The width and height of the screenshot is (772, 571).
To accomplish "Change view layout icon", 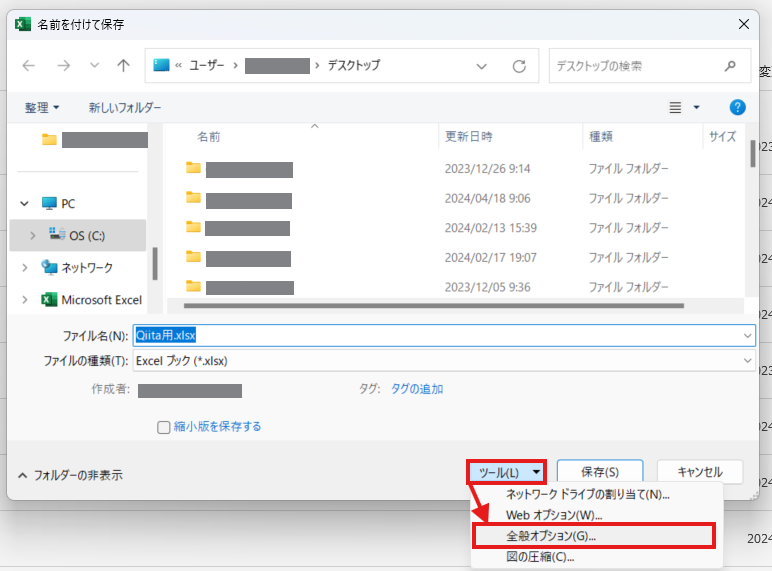I will (x=675, y=107).
